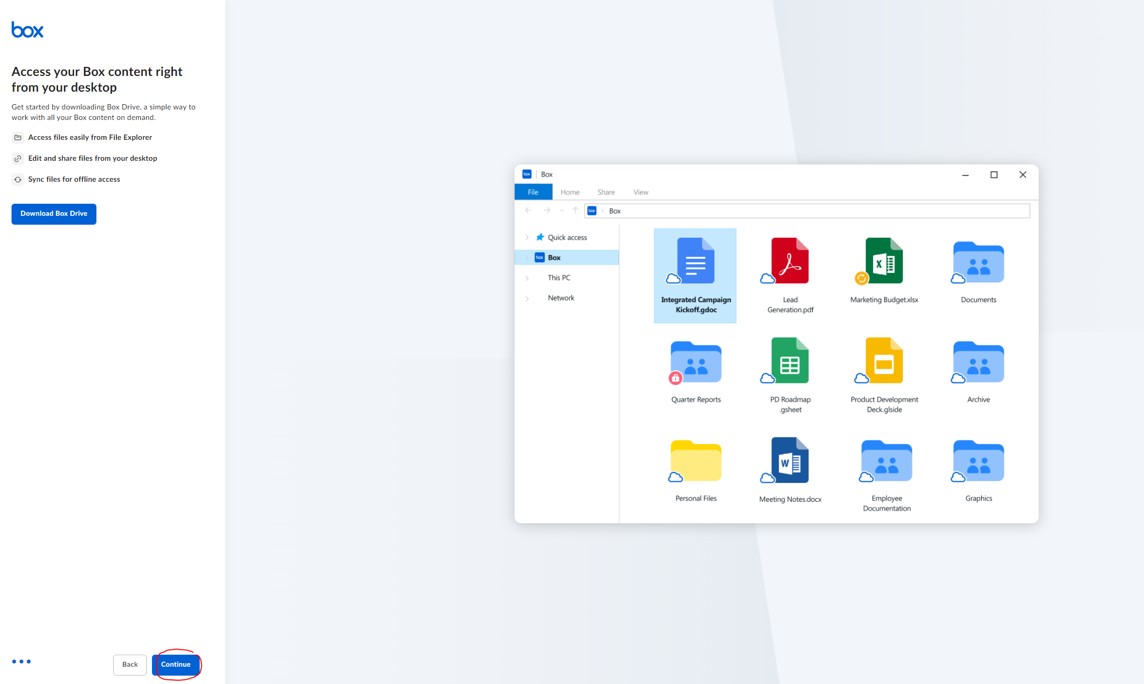Expand the This PC tree node
Screen dimensions: 1144x684
[x=527, y=278]
